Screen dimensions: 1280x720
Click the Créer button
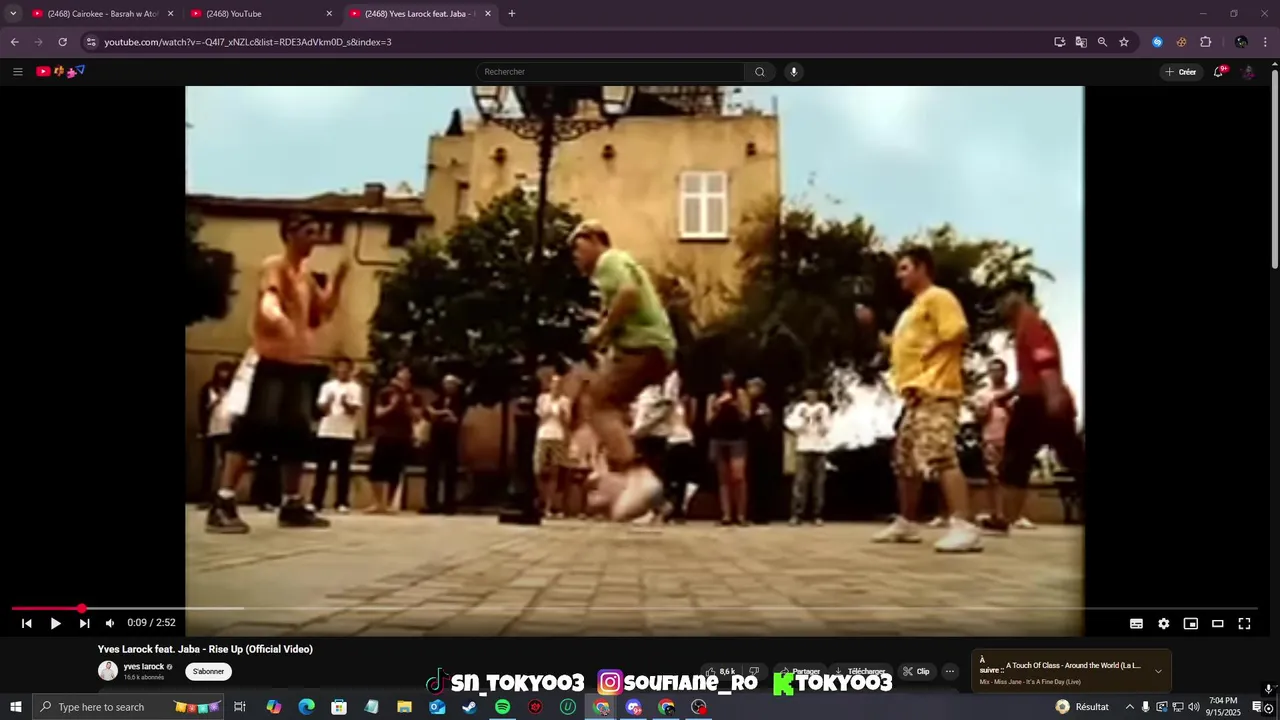pyautogui.click(x=1181, y=72)
